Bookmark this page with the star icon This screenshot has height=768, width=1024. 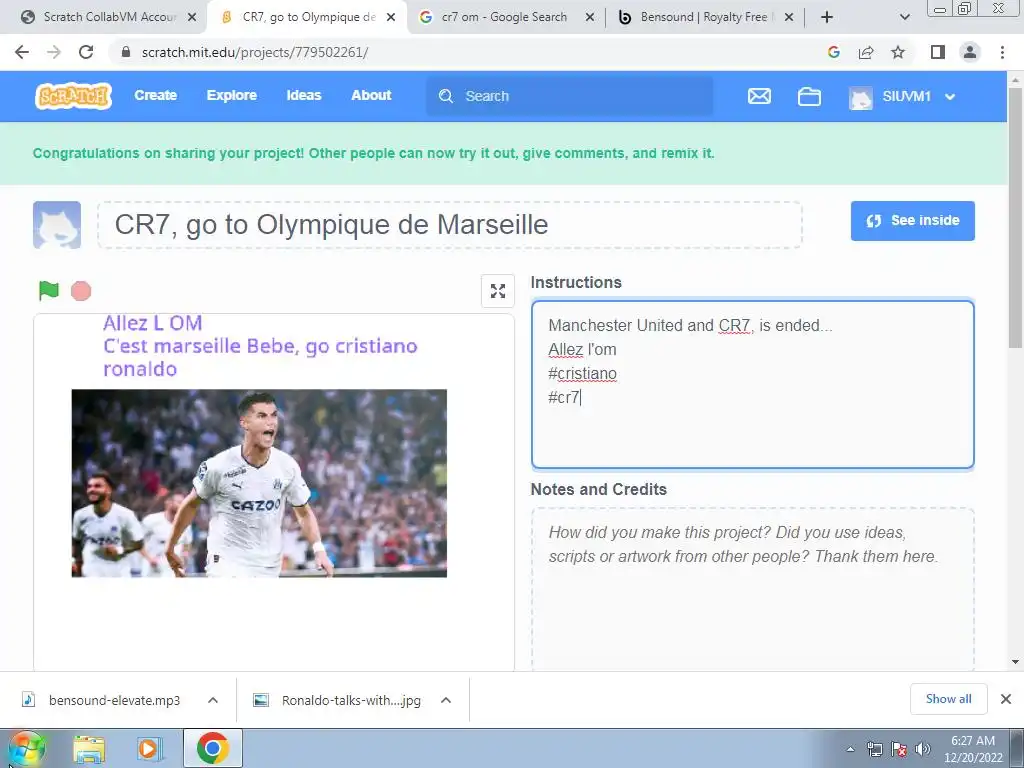click(x=898, y=52)
